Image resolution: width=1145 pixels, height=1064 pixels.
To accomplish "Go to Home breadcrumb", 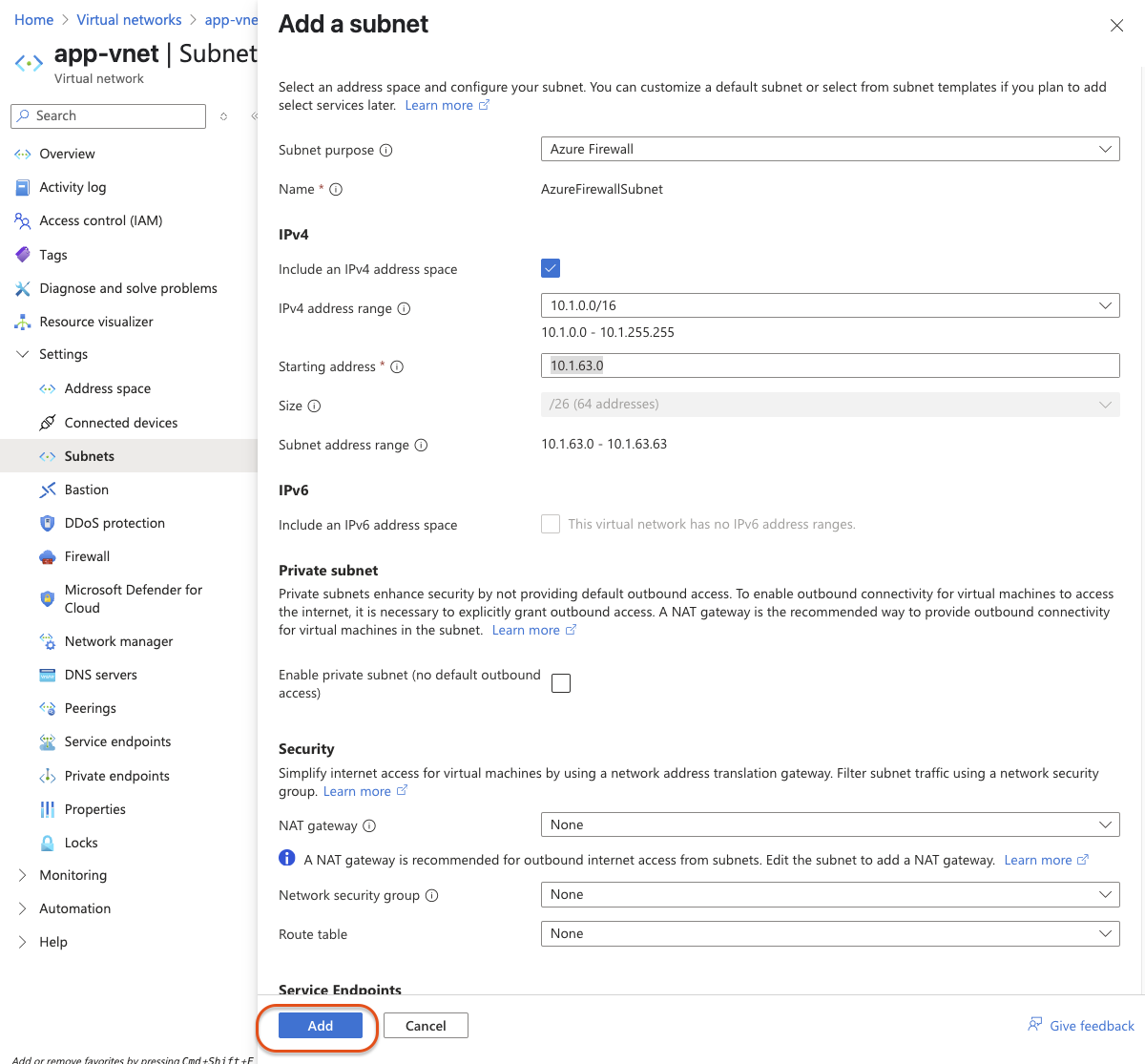I will point(34,19).
